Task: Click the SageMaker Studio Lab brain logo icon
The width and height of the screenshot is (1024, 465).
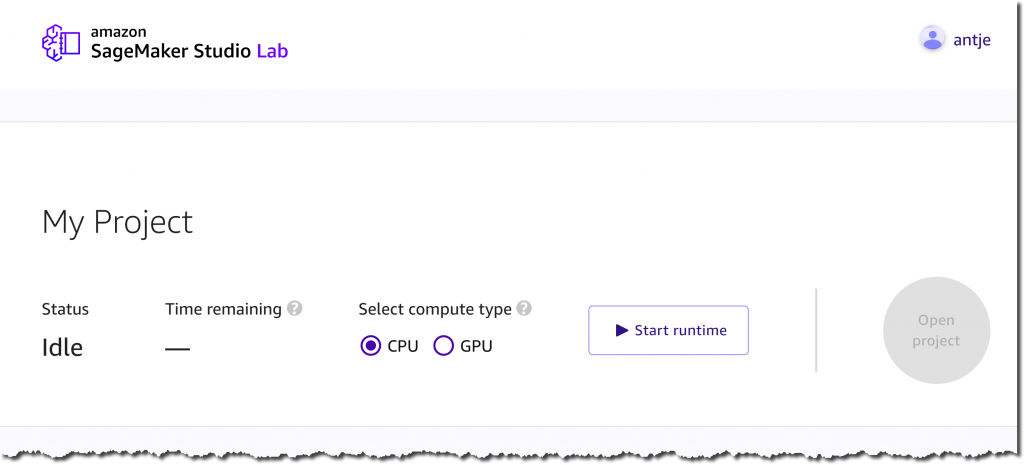Action: tap(61, 43)
